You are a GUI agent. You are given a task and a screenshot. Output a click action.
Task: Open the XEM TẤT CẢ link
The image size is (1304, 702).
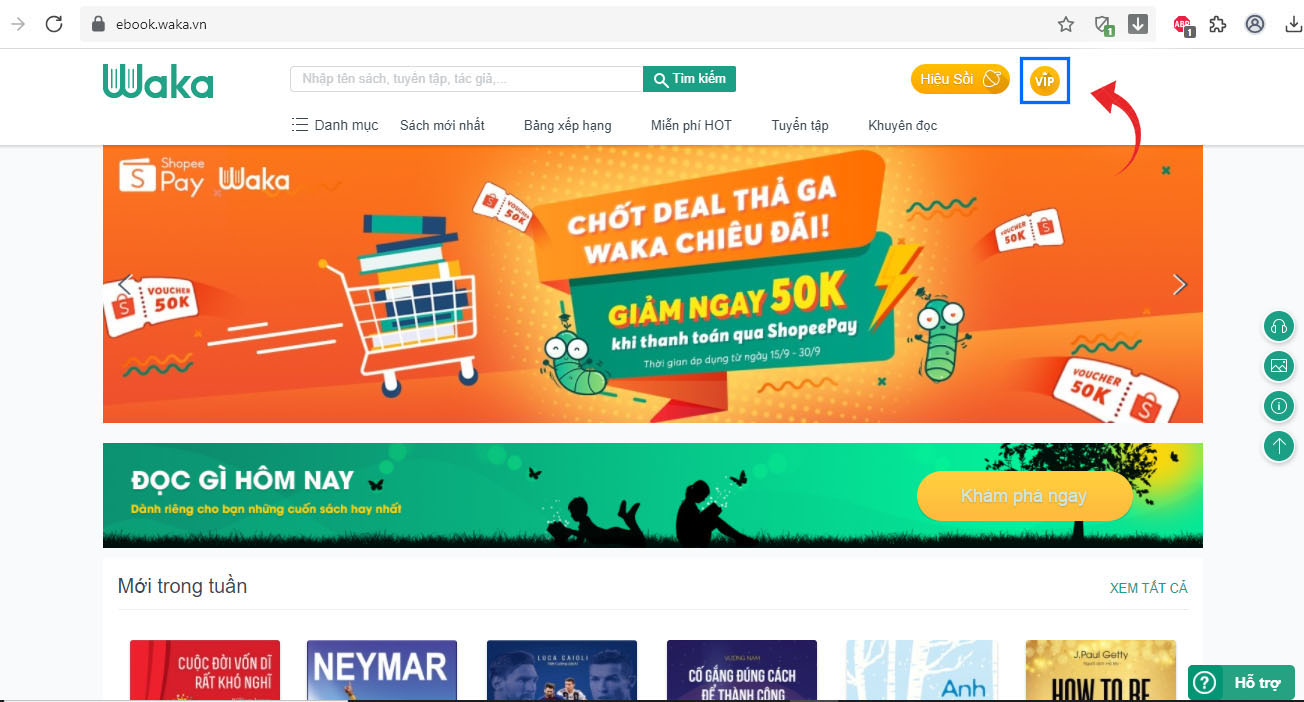coord(1149,588)
